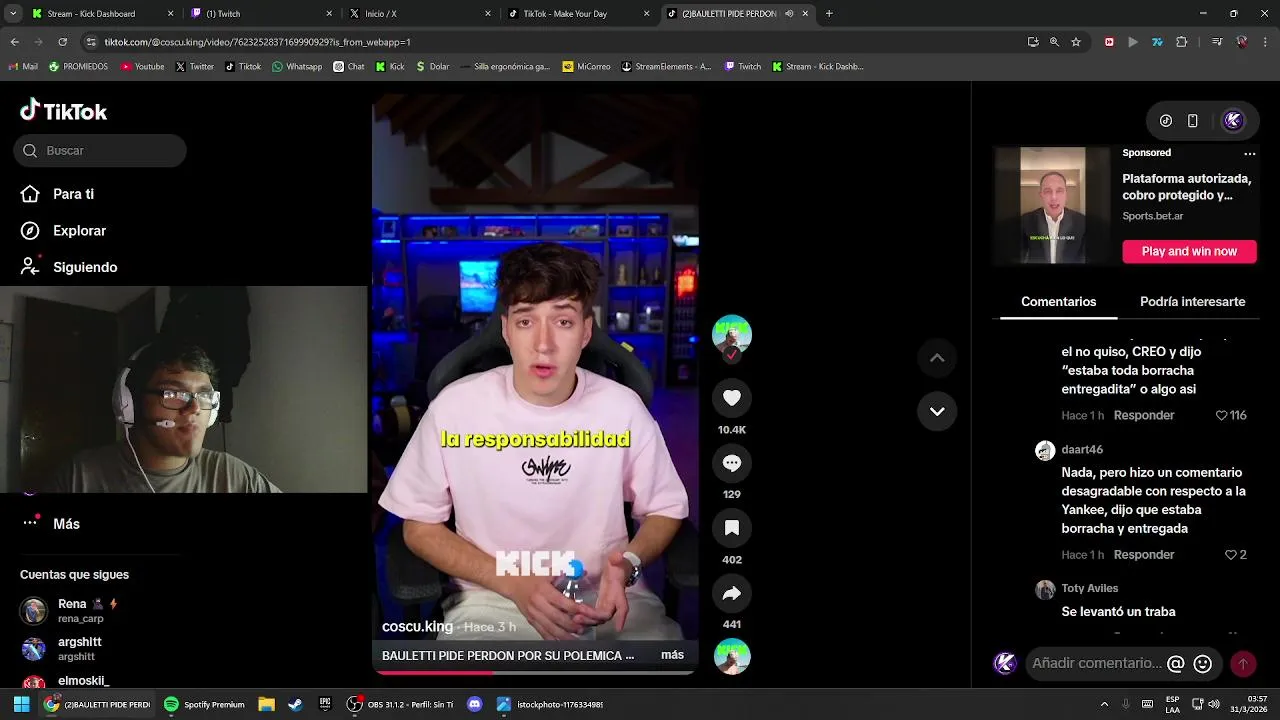Viewport: 1280px width, 720px height.
Task: Open a new browser tab
Action: click(829, 14)
